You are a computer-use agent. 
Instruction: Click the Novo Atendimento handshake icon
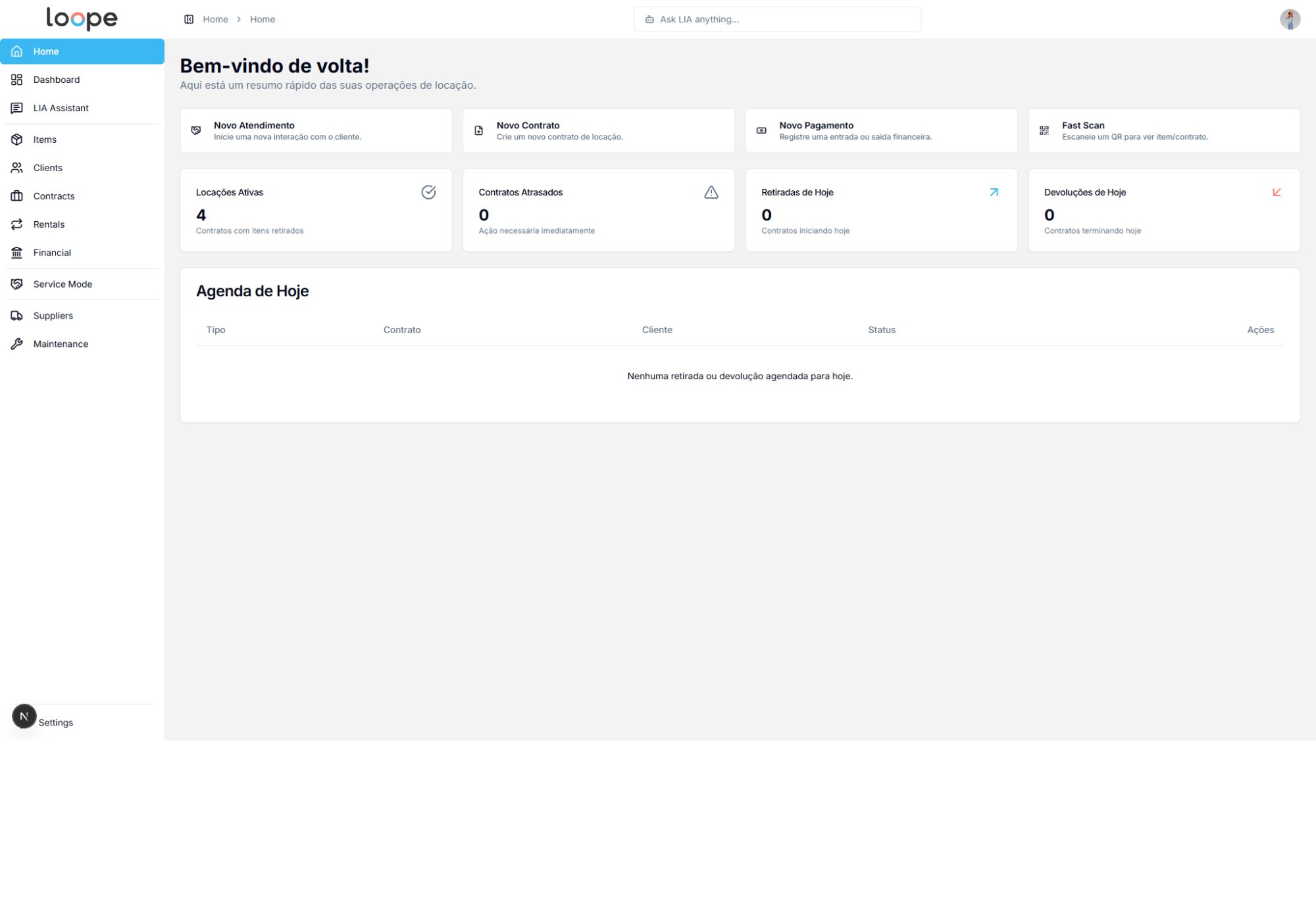(196, 130)
